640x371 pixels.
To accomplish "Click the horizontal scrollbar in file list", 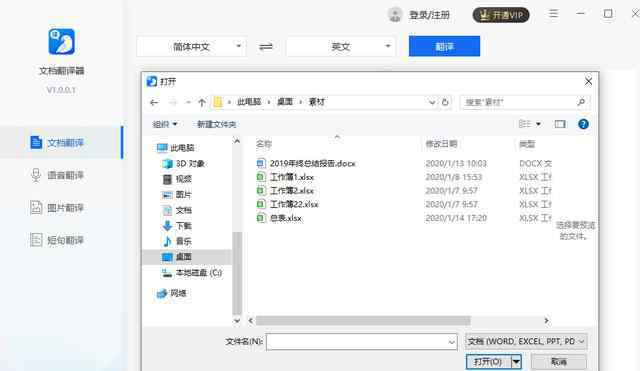I will pos(363,321).
